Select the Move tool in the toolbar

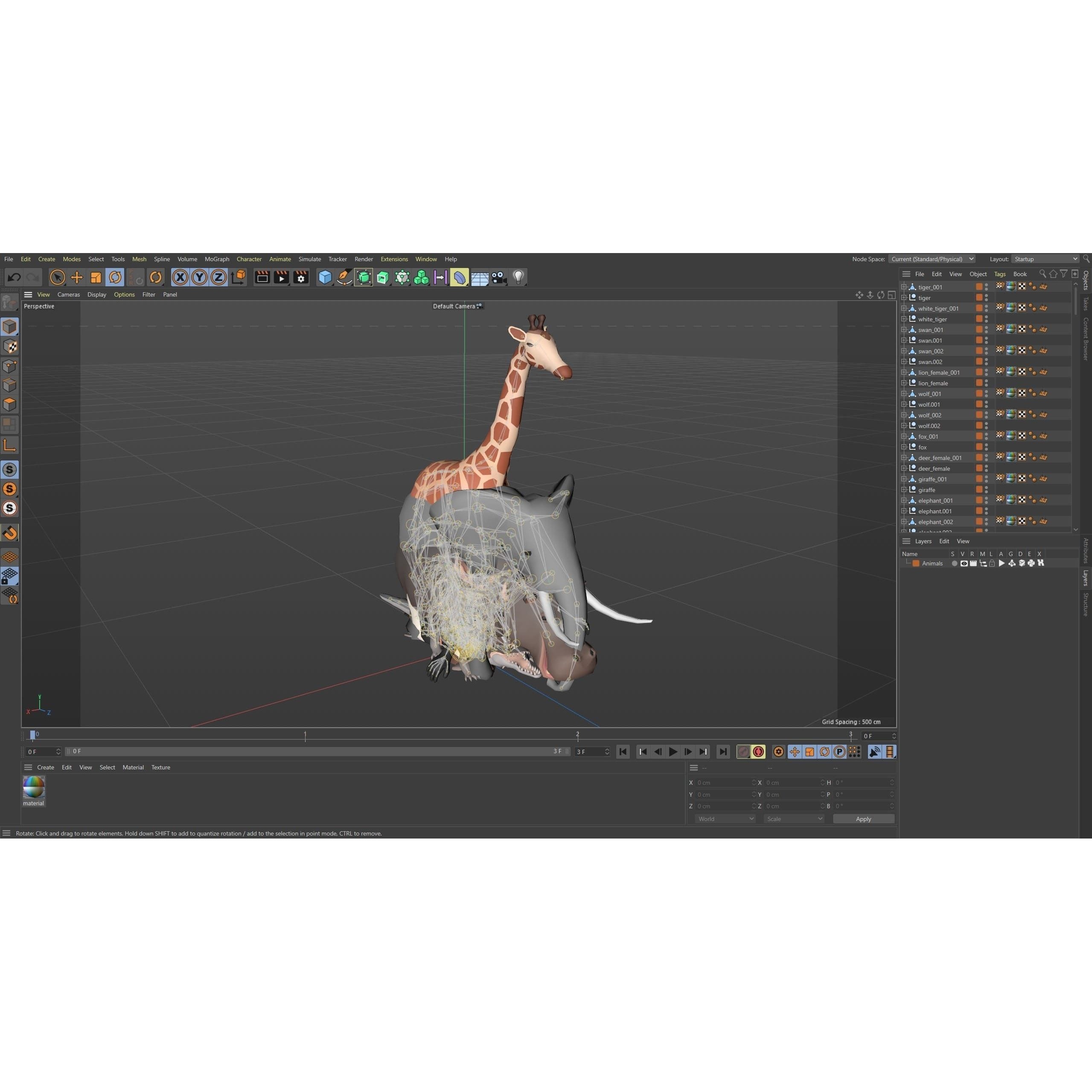point(76,277)
